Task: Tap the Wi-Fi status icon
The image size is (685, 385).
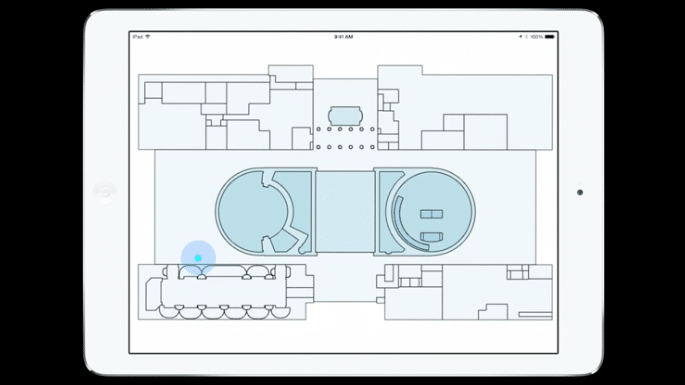Action: pyautogui.click(x=148, y=37)
